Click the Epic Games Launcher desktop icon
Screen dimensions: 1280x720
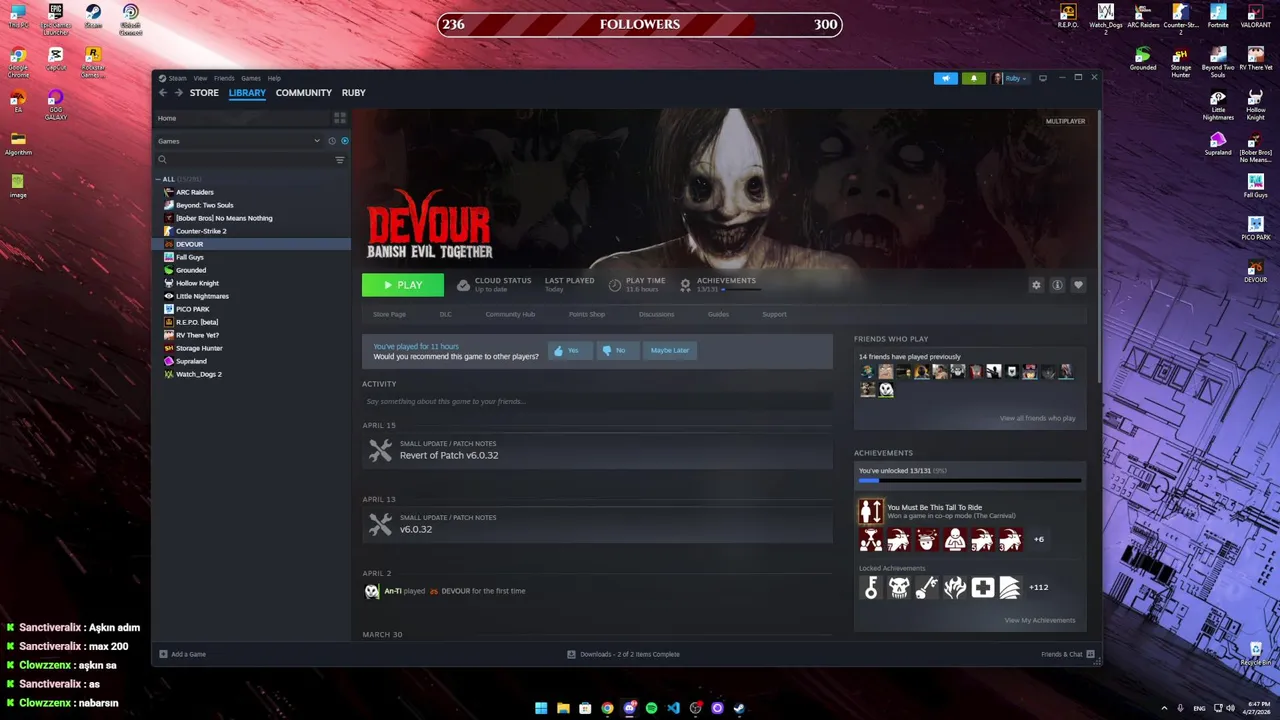56,18
